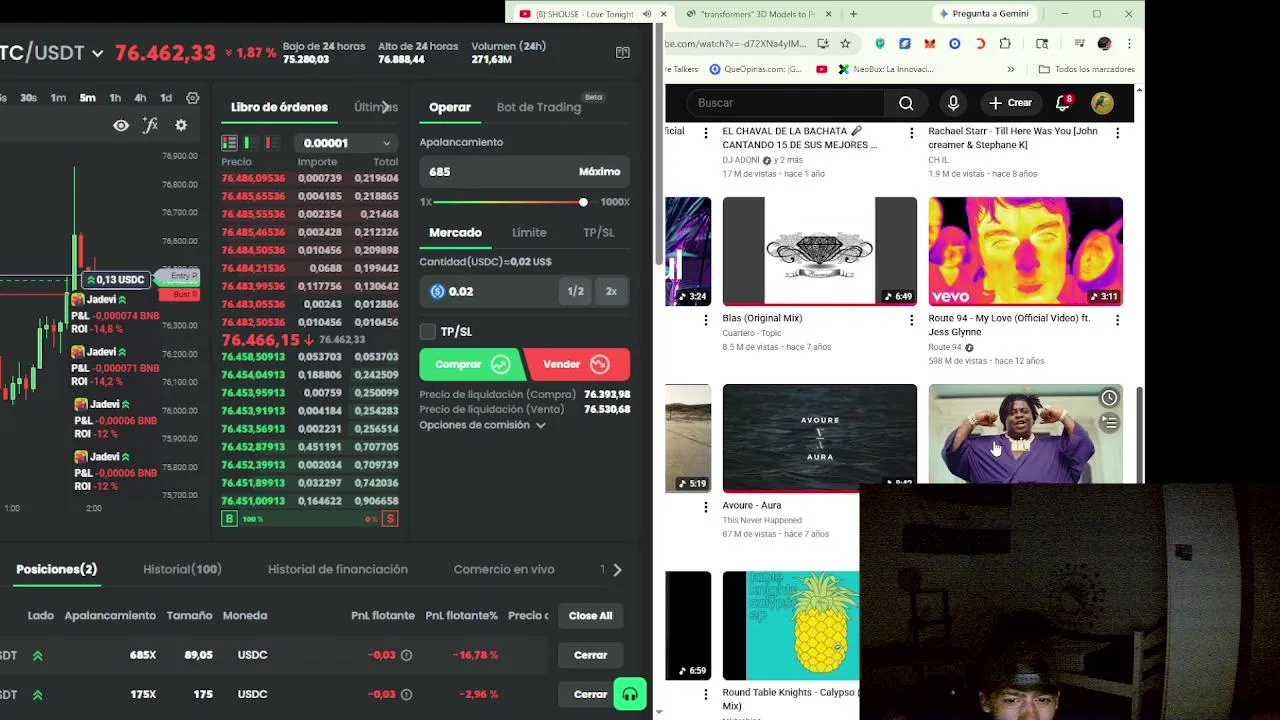The width and height of the screenshot is (1280, 720).
Task: Set leverage with Máximo button
Action: point(599,172)
